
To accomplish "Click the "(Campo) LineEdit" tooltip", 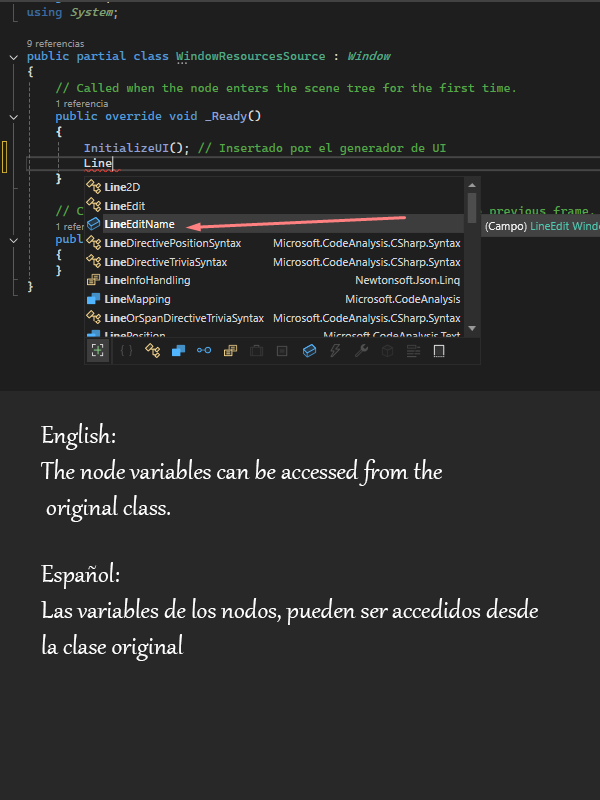I will tap(541, 226).
